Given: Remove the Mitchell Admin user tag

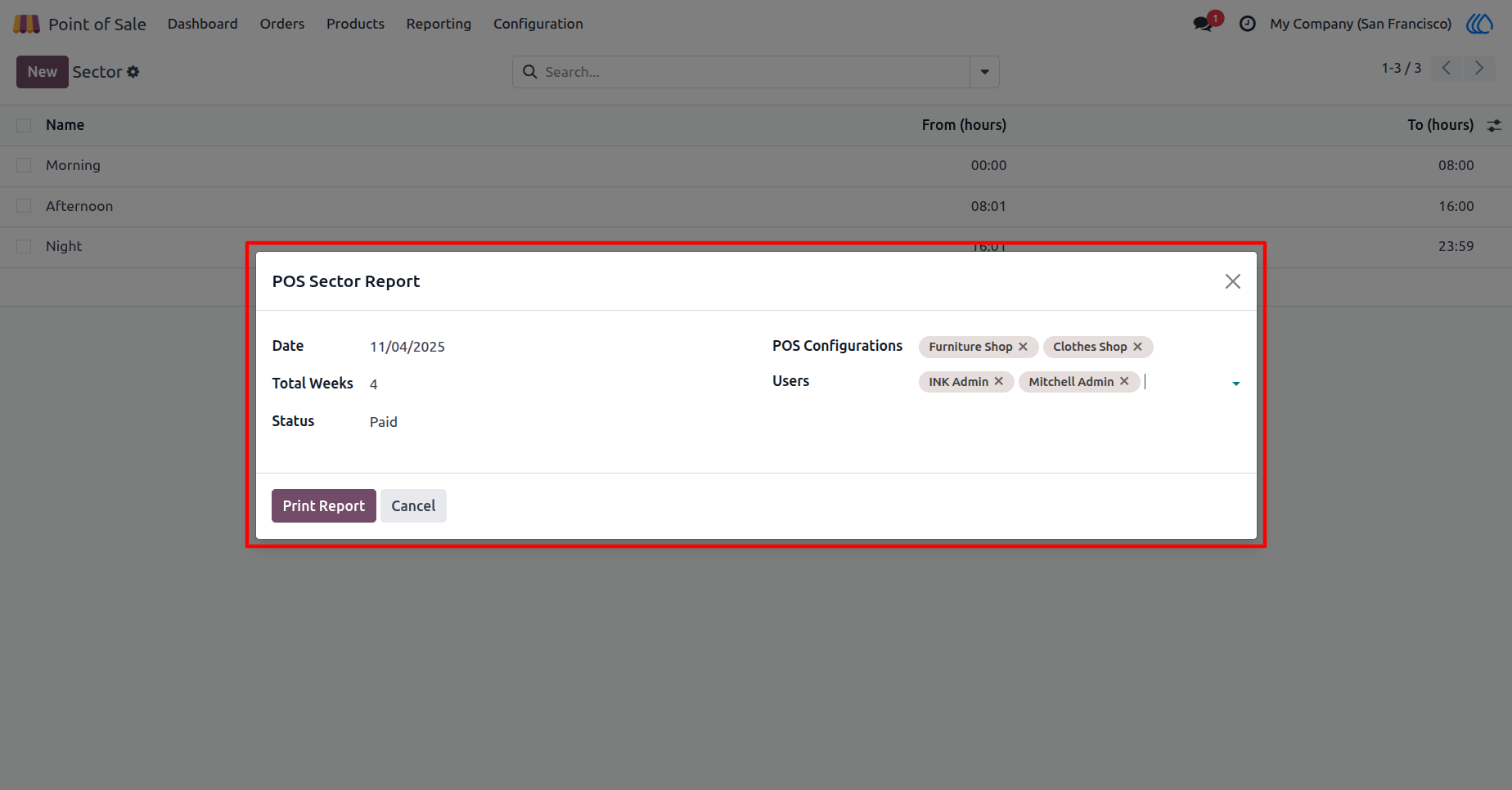Looking at the screenshot, I should [x=1124, y=381].
